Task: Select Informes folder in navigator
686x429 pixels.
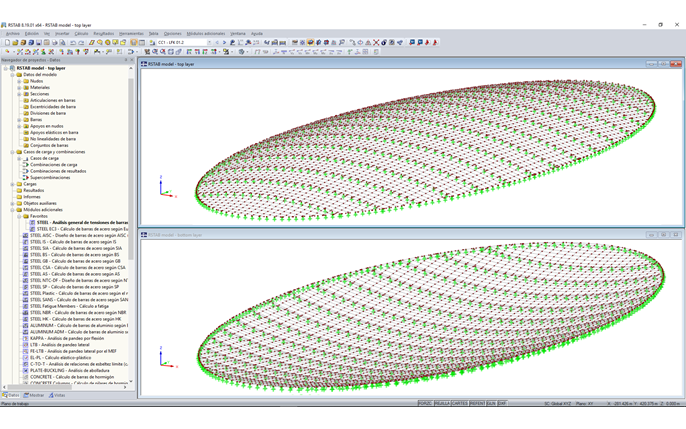Action: point(32,197)
